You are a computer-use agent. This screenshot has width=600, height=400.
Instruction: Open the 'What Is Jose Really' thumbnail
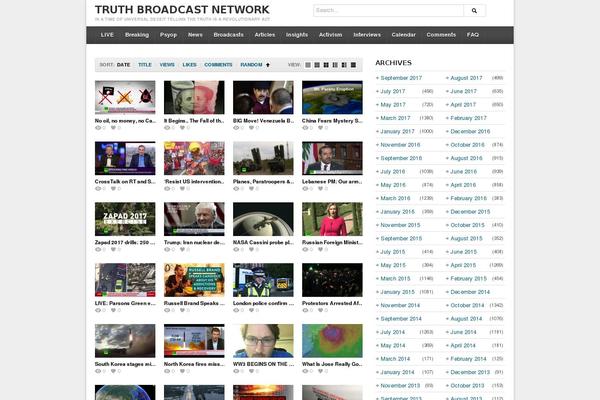click(x=332, y=341)
